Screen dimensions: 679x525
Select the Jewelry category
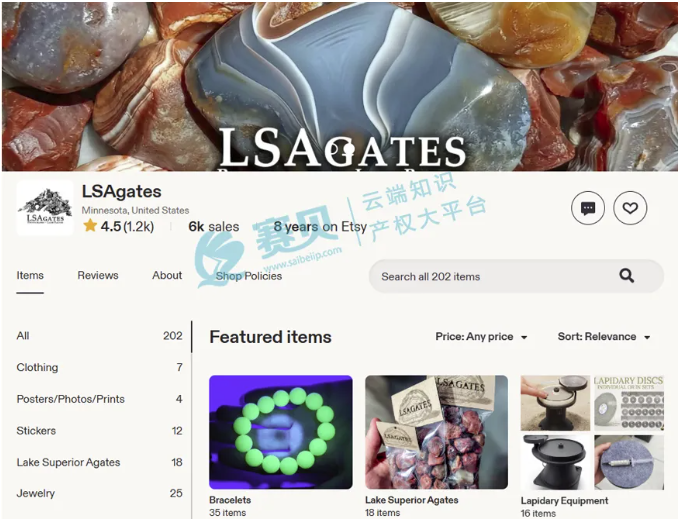click(x=99, y=493)
